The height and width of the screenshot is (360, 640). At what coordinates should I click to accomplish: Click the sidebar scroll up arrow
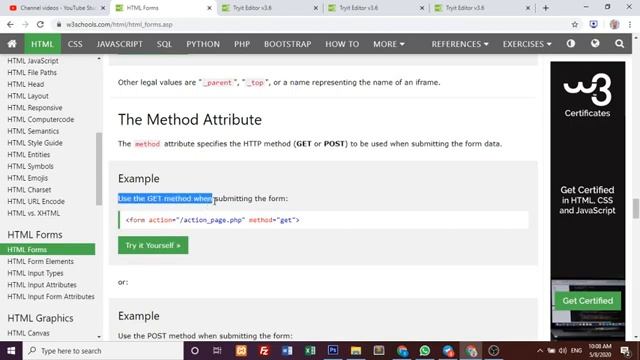coord(99,59)
